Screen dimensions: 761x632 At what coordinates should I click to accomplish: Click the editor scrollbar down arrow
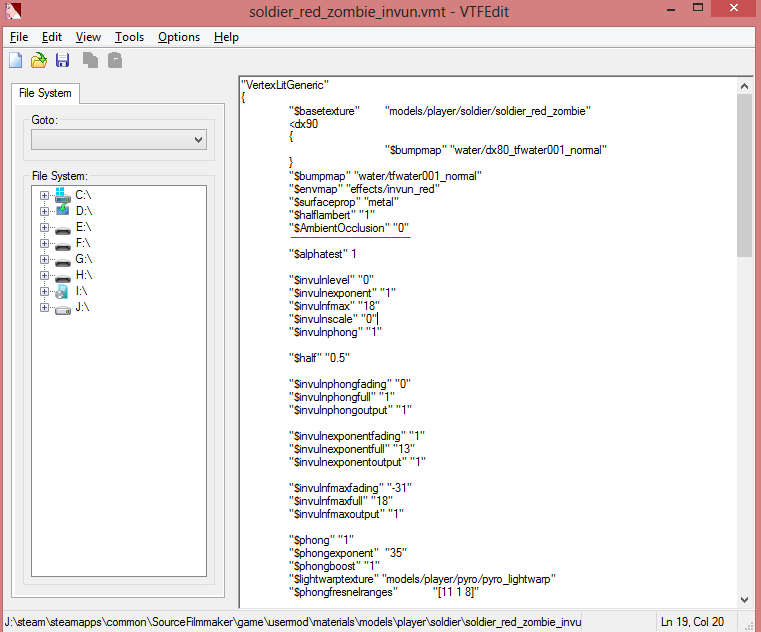pyautogui.click(x=744, y=599)
